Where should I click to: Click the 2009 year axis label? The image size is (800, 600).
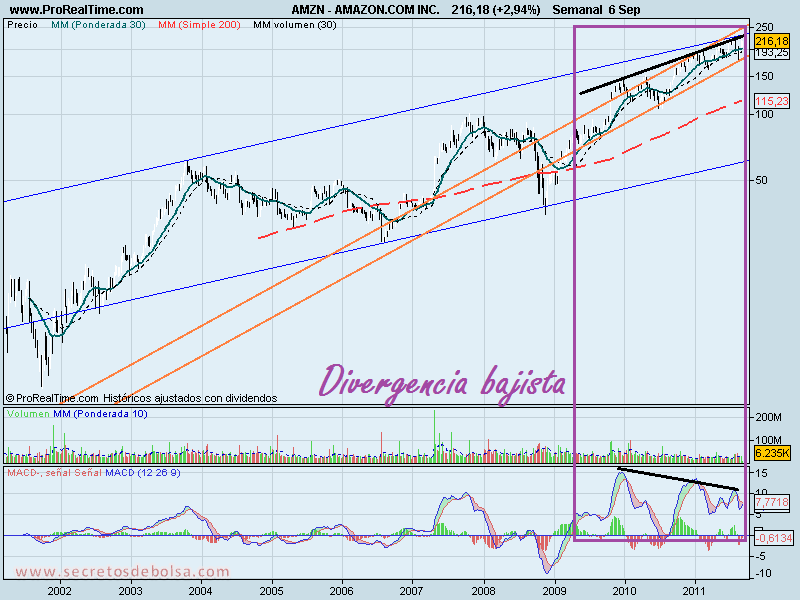click(554, 591)
